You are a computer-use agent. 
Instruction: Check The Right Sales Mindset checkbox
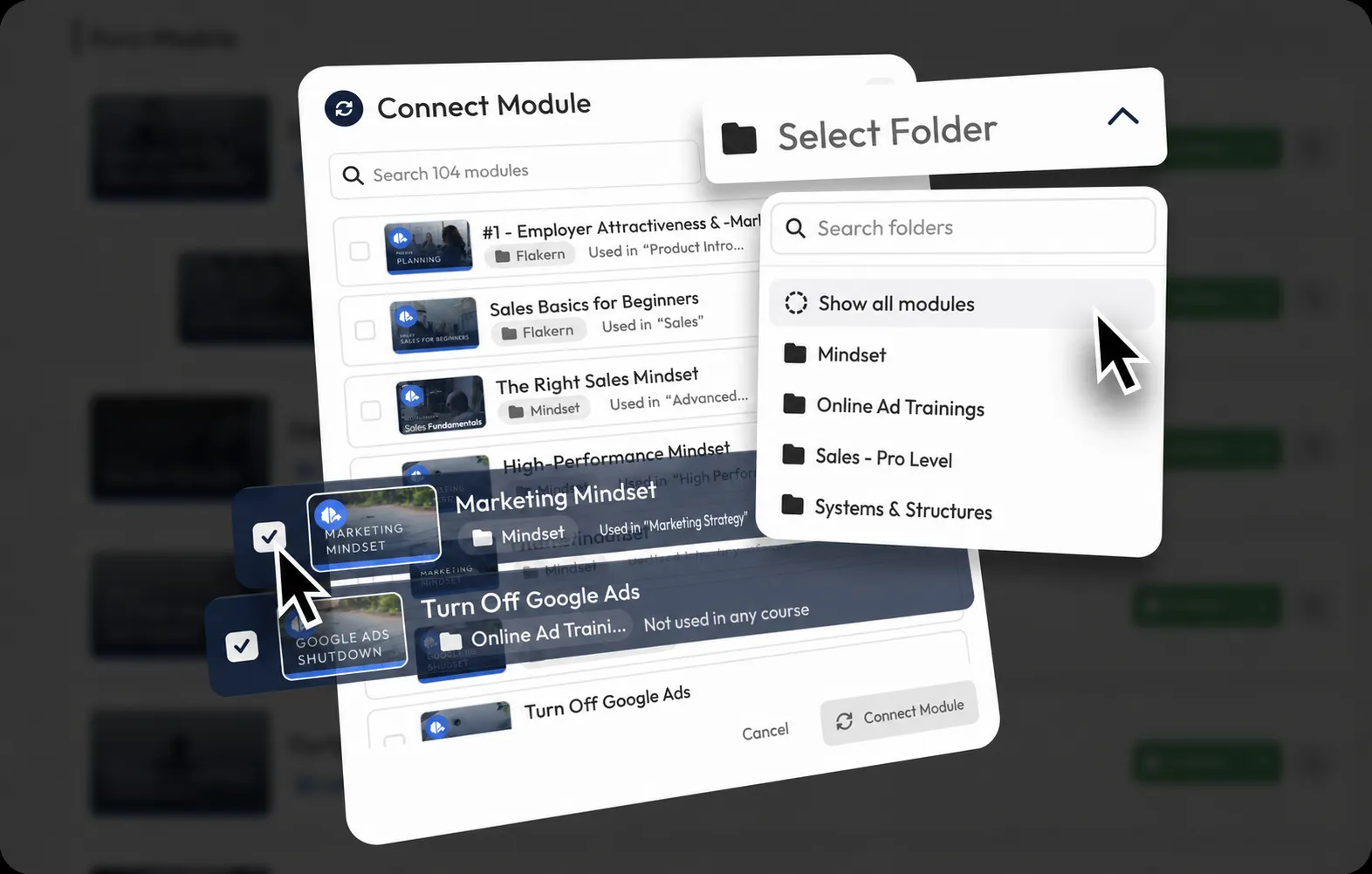(x=371, y=409)
